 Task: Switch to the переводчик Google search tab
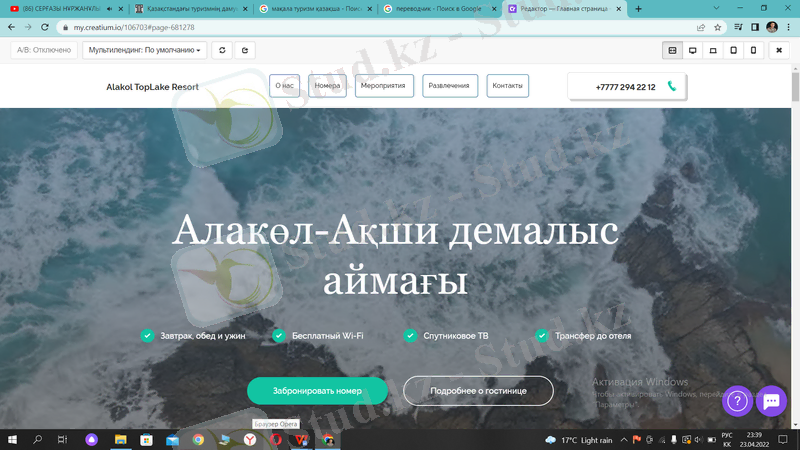click(440, 9)
